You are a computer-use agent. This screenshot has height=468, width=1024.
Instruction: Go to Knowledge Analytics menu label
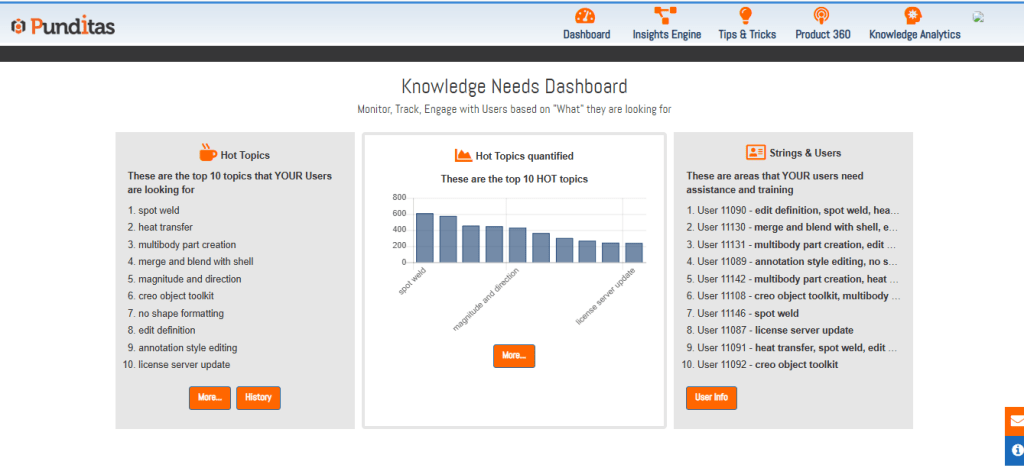click(914, 35)
